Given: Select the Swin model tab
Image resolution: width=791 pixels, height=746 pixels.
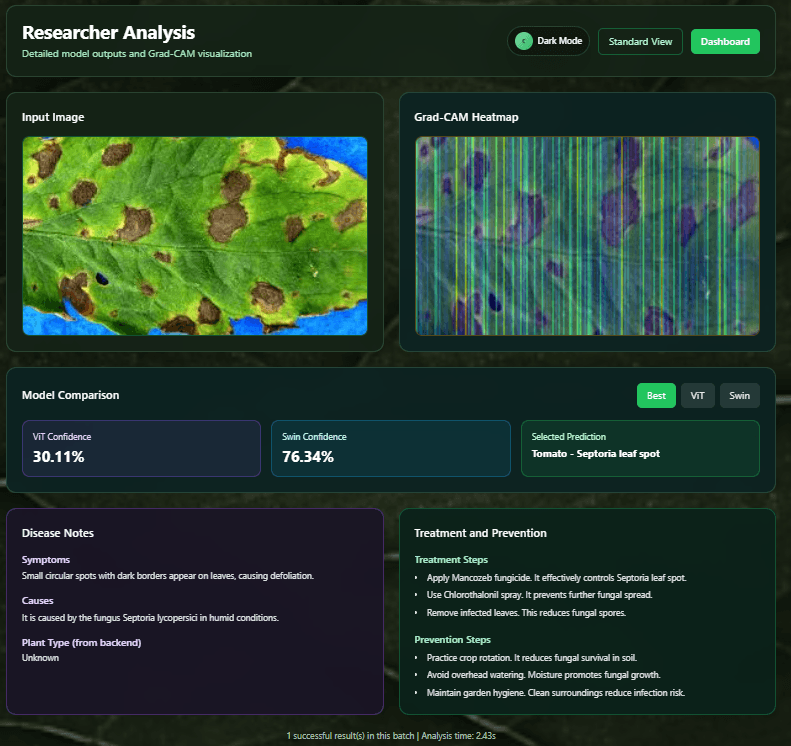Looking at the screenshot, I should click(x=740, y=395).
